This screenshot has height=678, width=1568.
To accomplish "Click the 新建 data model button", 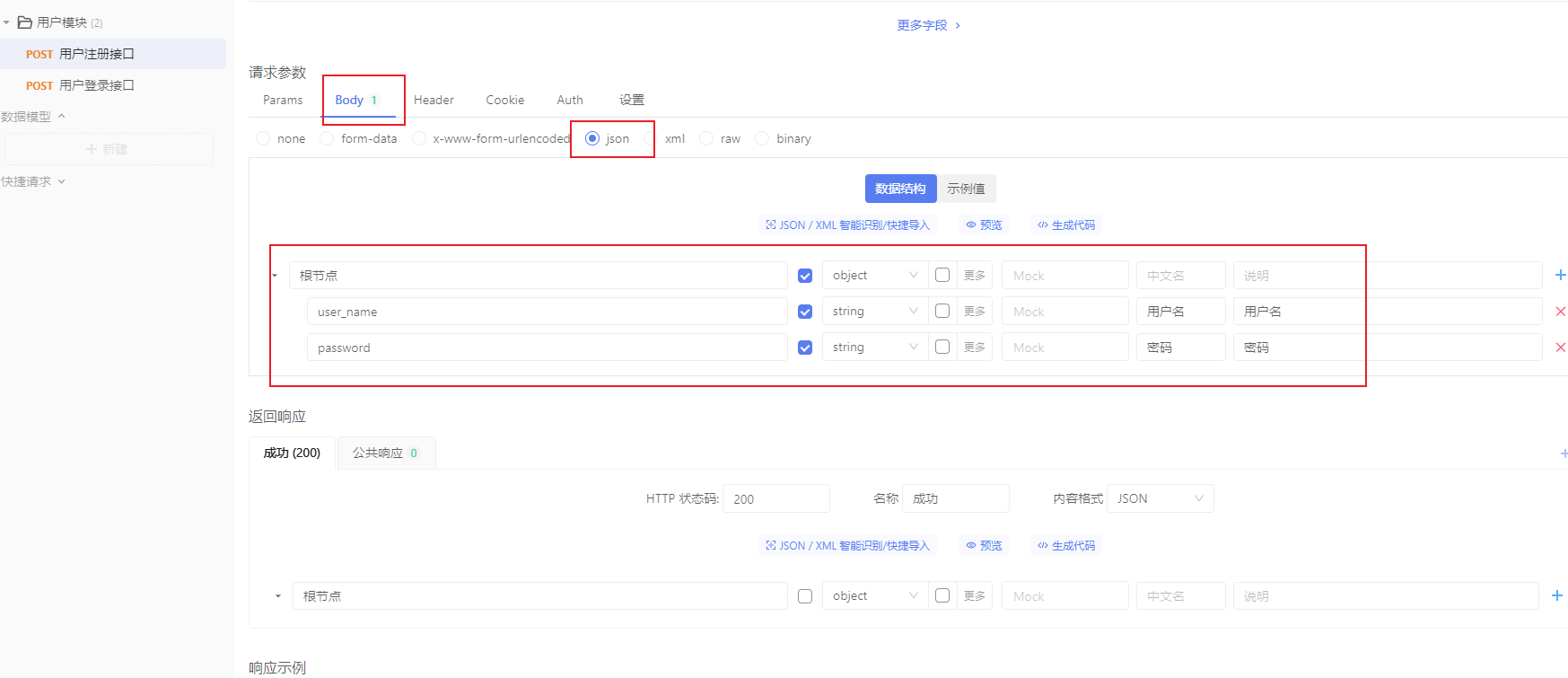I will (109, 149).
